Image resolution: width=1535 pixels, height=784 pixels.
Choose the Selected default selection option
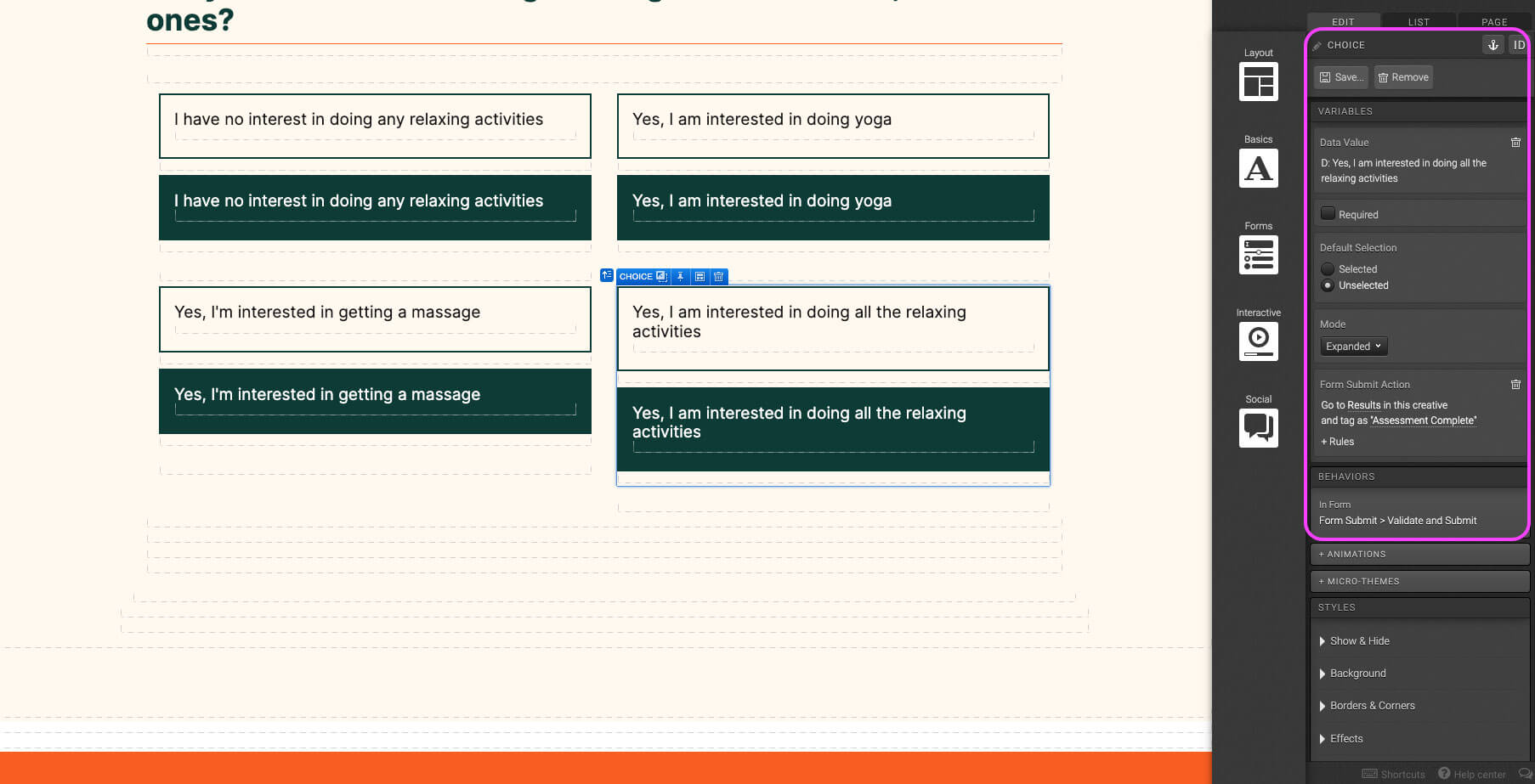pos(1328,269)
